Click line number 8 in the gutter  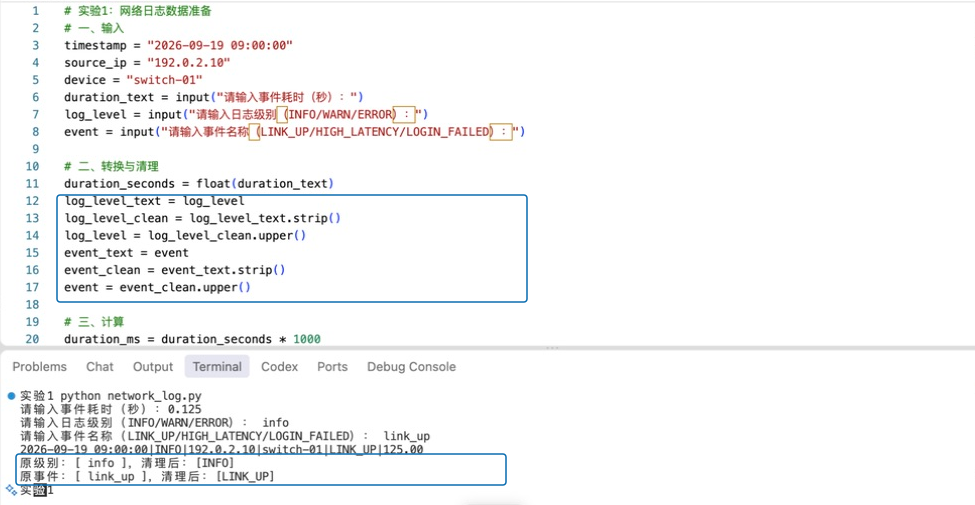pos(35,132)
